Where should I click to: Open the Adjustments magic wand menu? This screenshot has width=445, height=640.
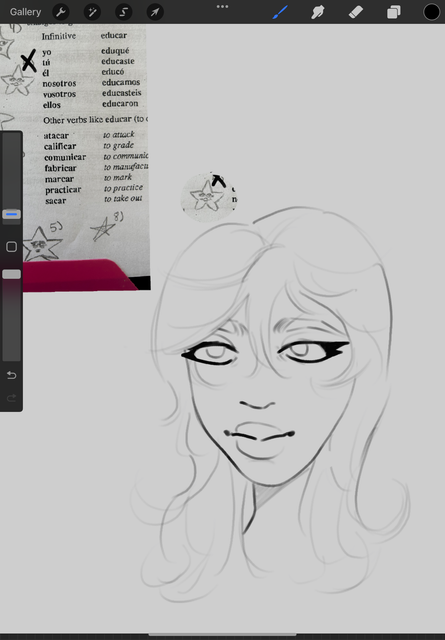point(92,12)
